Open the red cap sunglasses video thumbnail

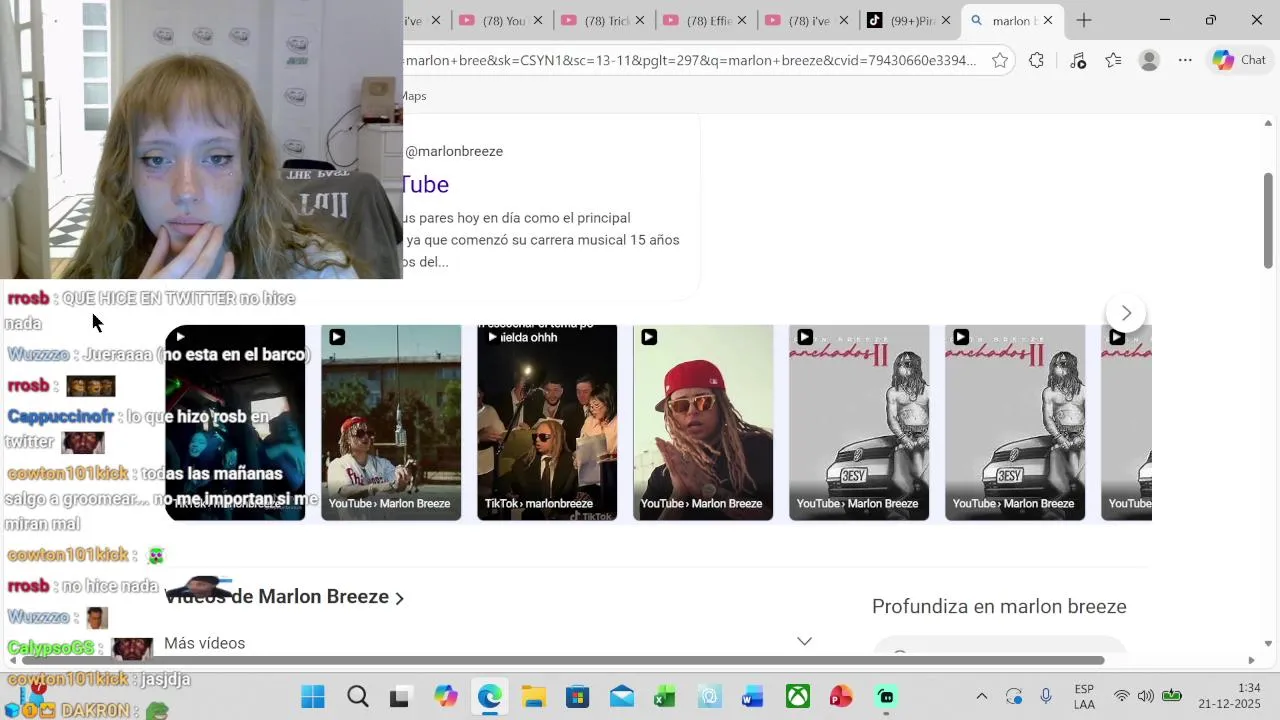[703, 422]
